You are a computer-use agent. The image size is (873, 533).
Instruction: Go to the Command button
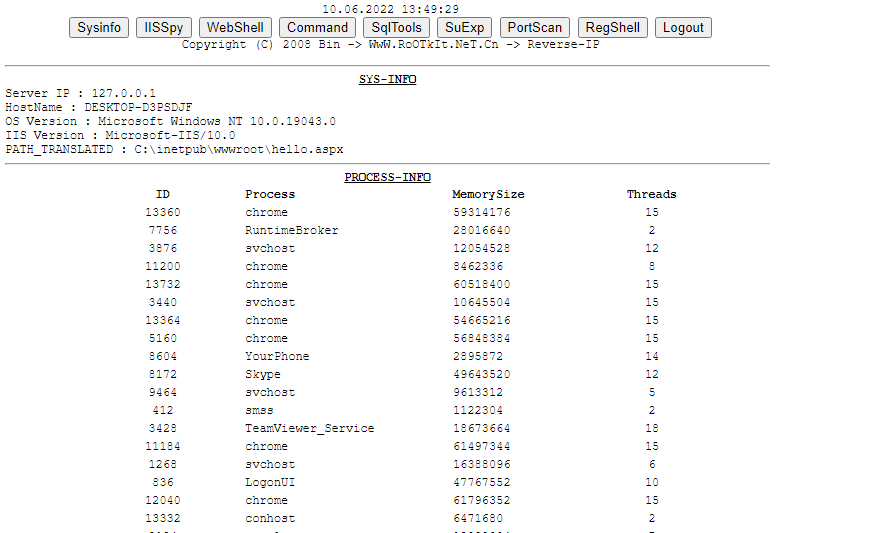click(x=317, y=27)
